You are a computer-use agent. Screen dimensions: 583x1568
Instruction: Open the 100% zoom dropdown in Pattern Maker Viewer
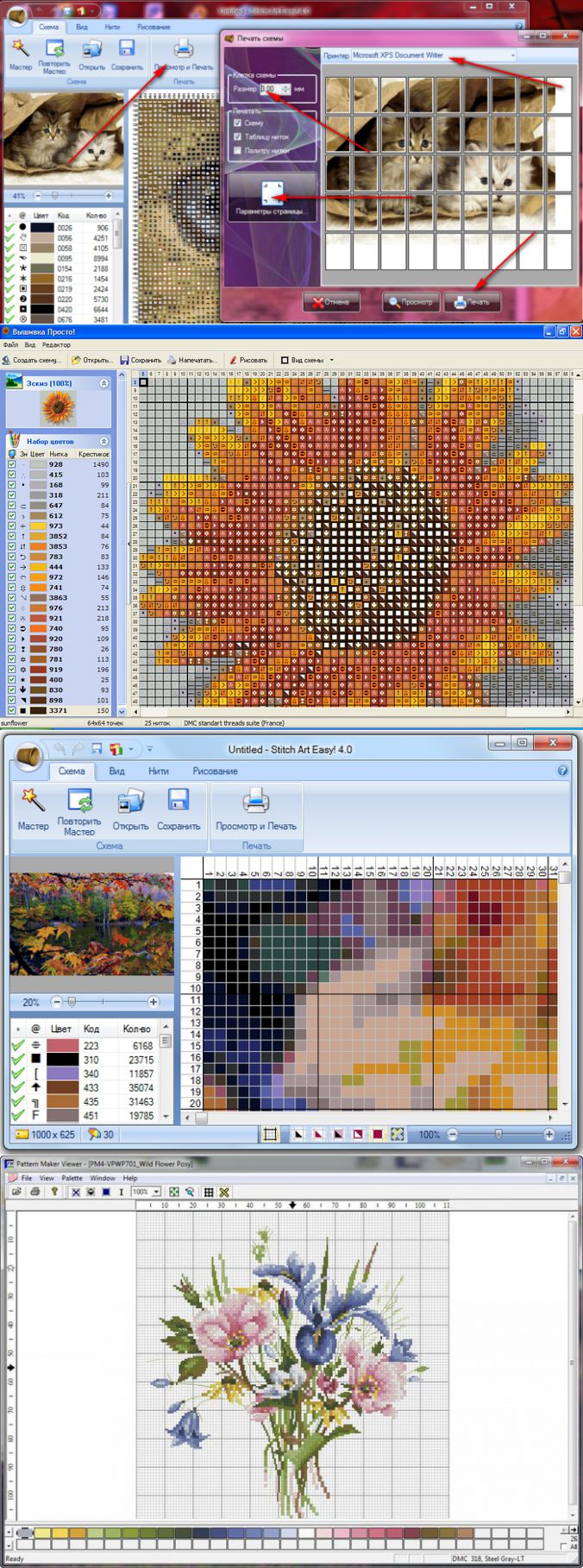[156, 1192]
